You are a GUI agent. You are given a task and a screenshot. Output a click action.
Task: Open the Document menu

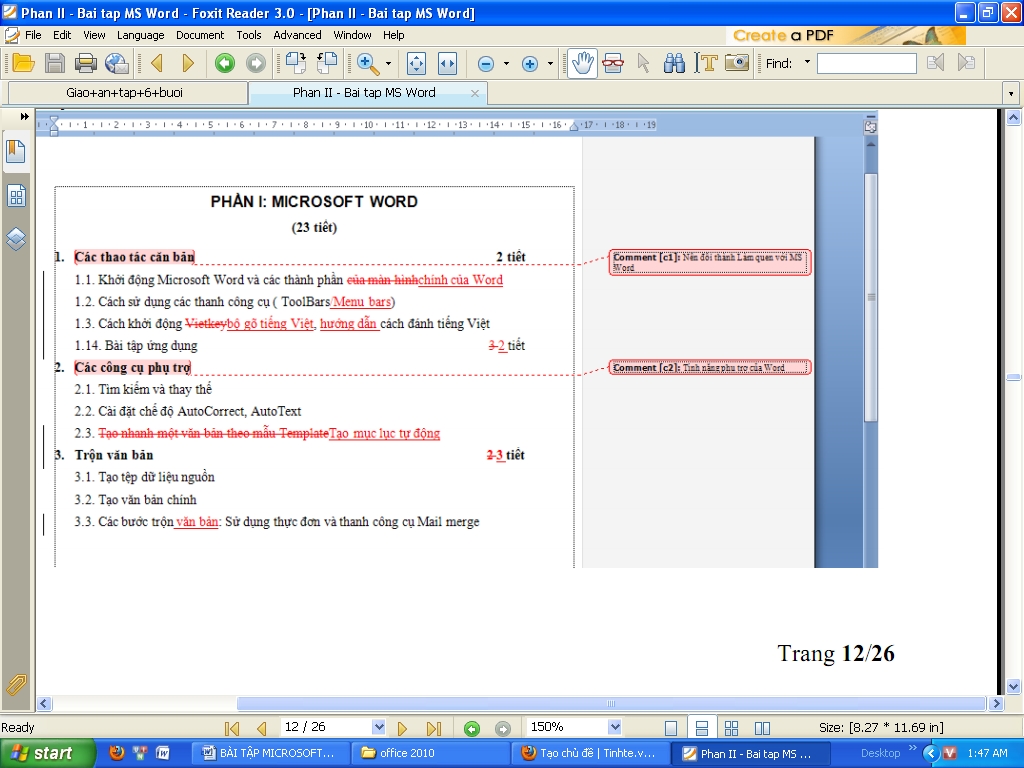200,35
